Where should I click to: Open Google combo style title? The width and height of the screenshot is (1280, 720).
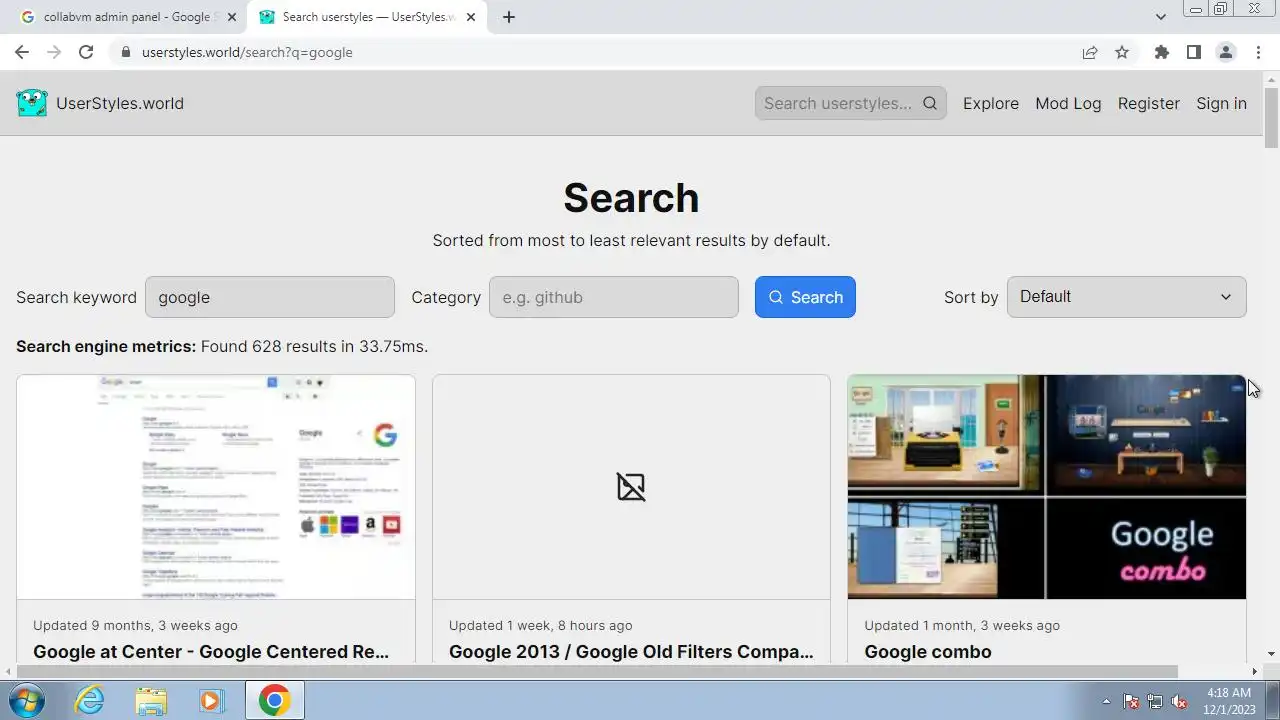[928, 652]
